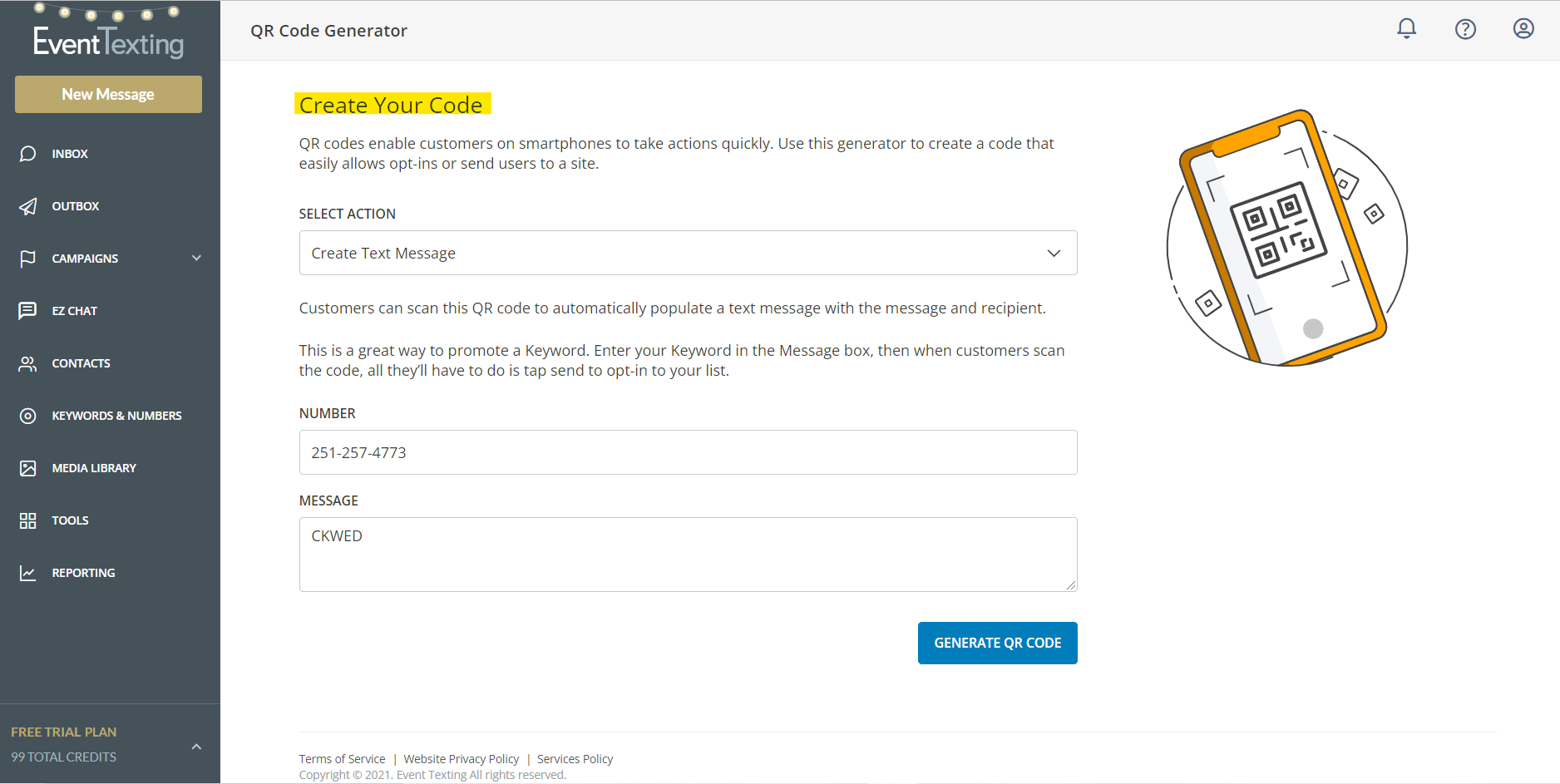Image resolution: width=1560 pixels, height=784 pixels.
Task: Click the Generate QR Code button
Action: pos(997,643)
